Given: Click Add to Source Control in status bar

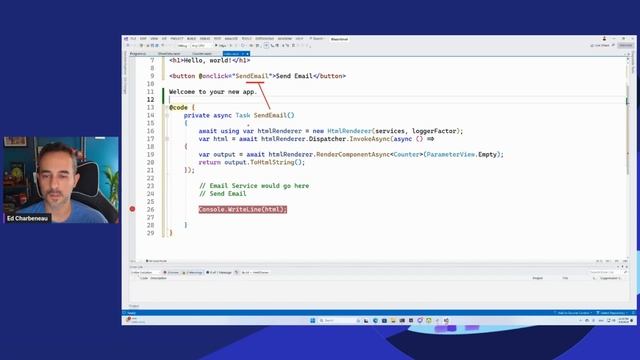Looking at the screenshot, I should pyautogui.click(x=572, y=313).
